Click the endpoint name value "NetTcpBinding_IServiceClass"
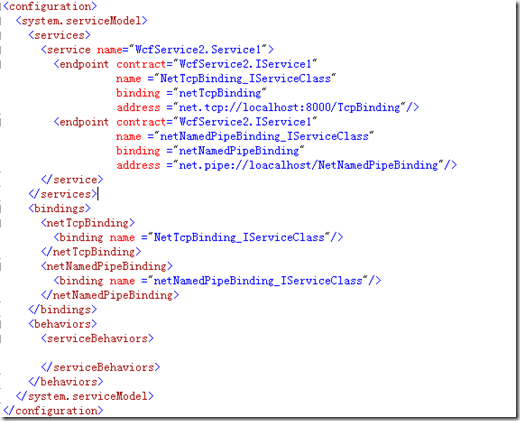 [245, 79]
